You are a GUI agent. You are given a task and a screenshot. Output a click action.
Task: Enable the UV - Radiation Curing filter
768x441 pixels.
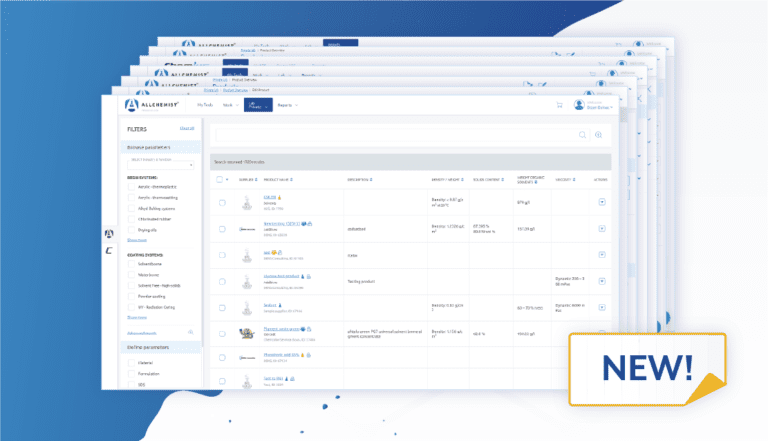(131, 307)
